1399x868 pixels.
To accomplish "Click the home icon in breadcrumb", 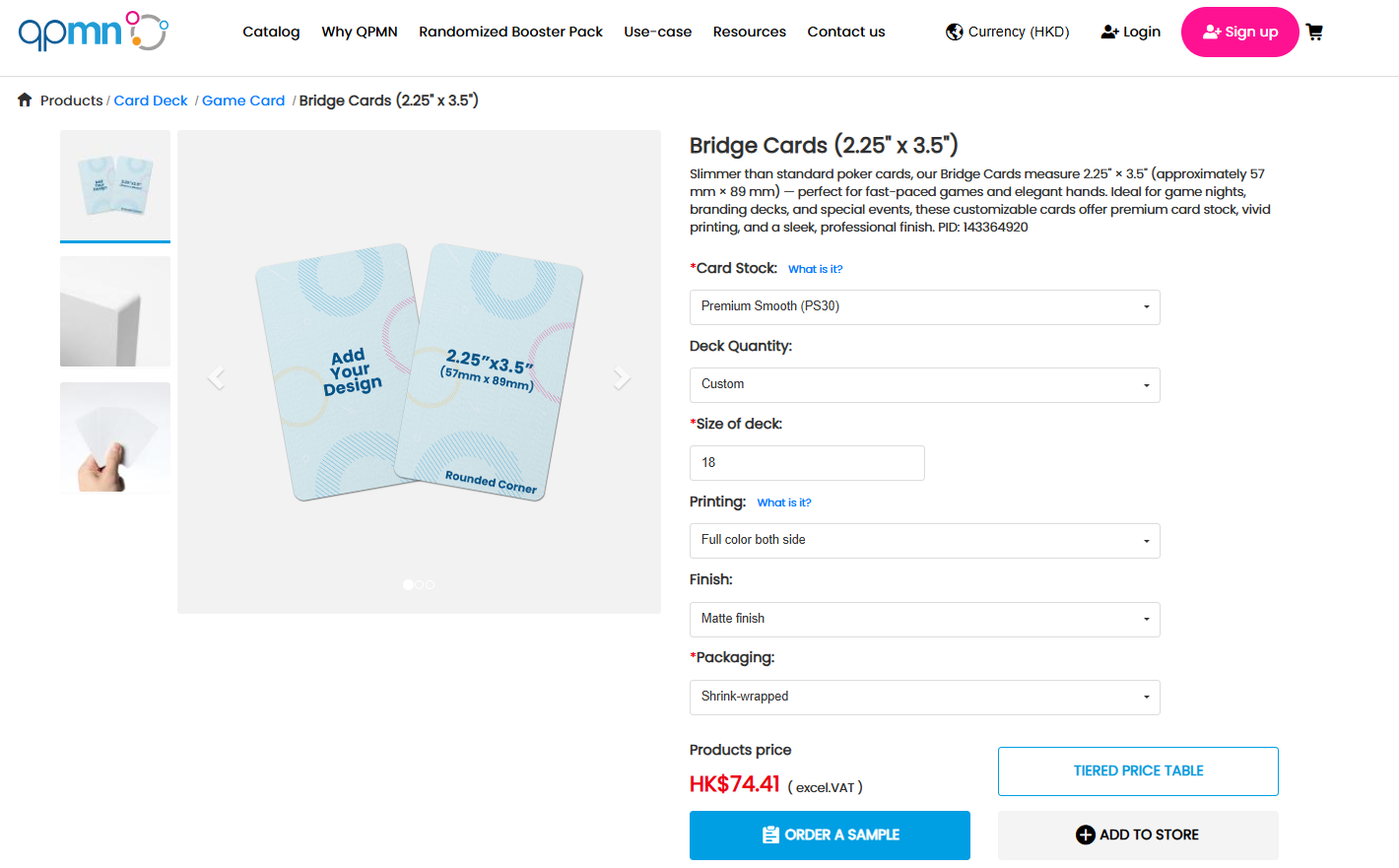I will pos(25,100).
